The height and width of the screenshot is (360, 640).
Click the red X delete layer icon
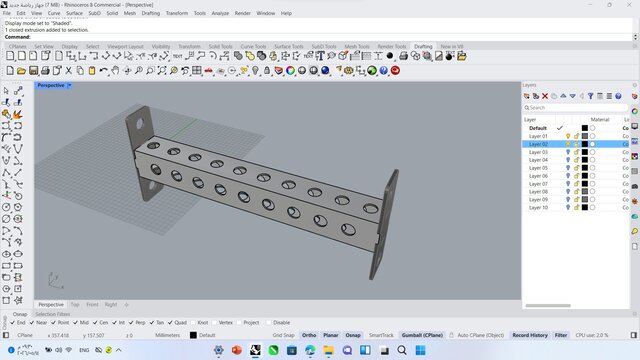click(x=545, y=96)
